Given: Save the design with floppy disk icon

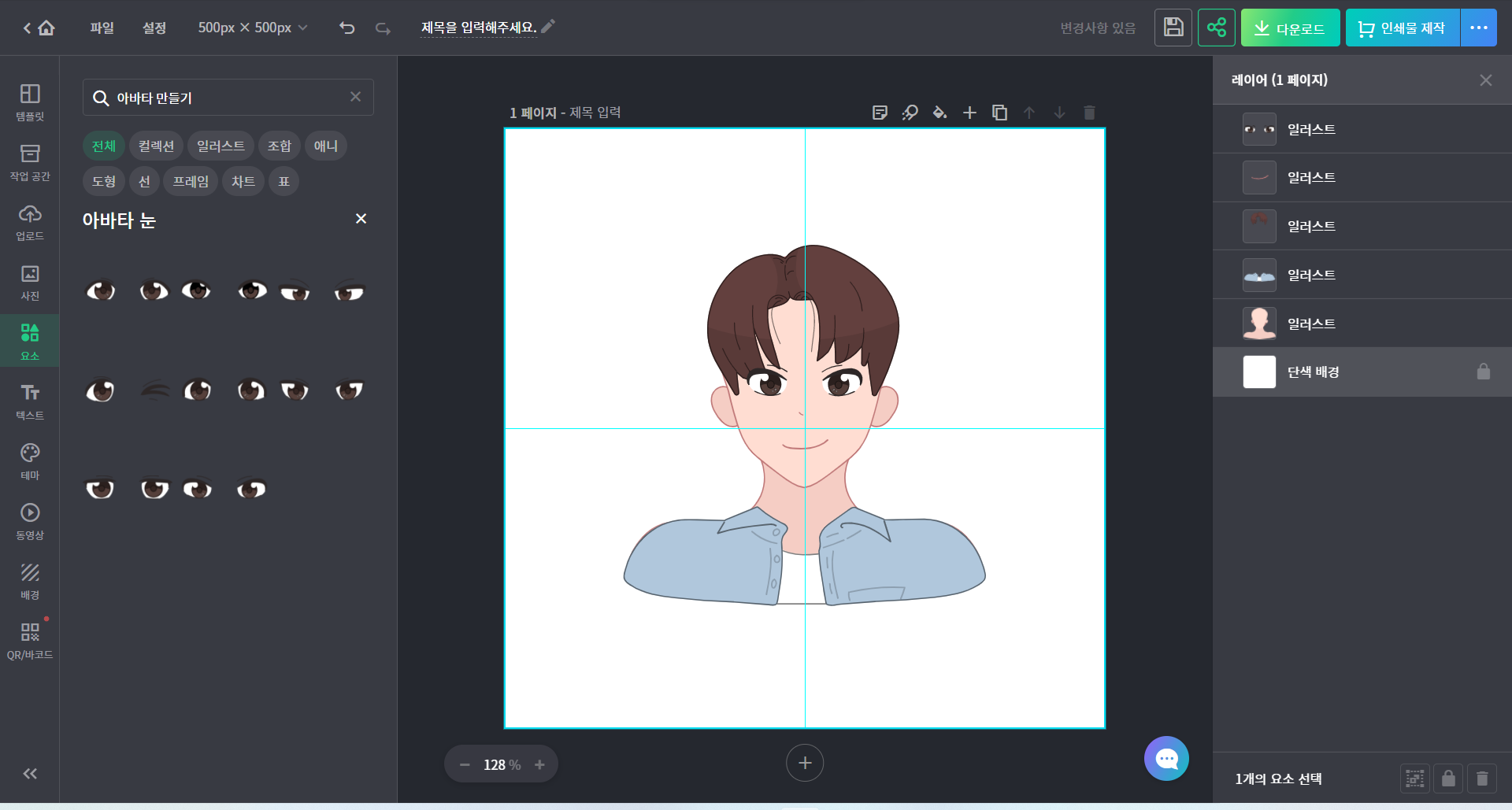Looking at the screenshot, I should point(1173,28).
